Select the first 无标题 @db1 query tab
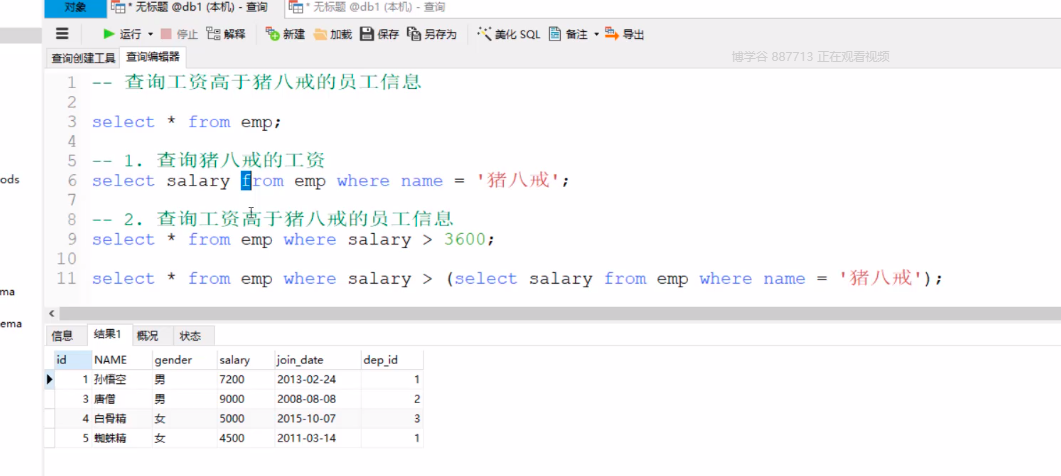Viewport: 1061px width, 476px height. [x=196, y=8]
